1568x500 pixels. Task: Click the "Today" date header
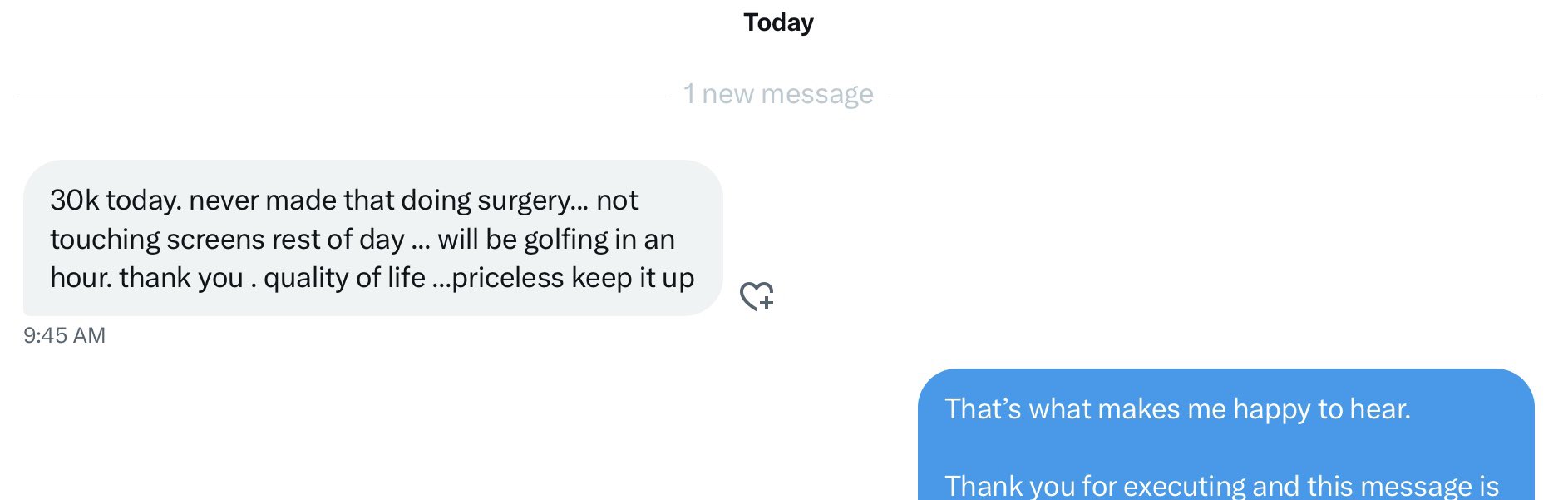click(x=778, y=22)
